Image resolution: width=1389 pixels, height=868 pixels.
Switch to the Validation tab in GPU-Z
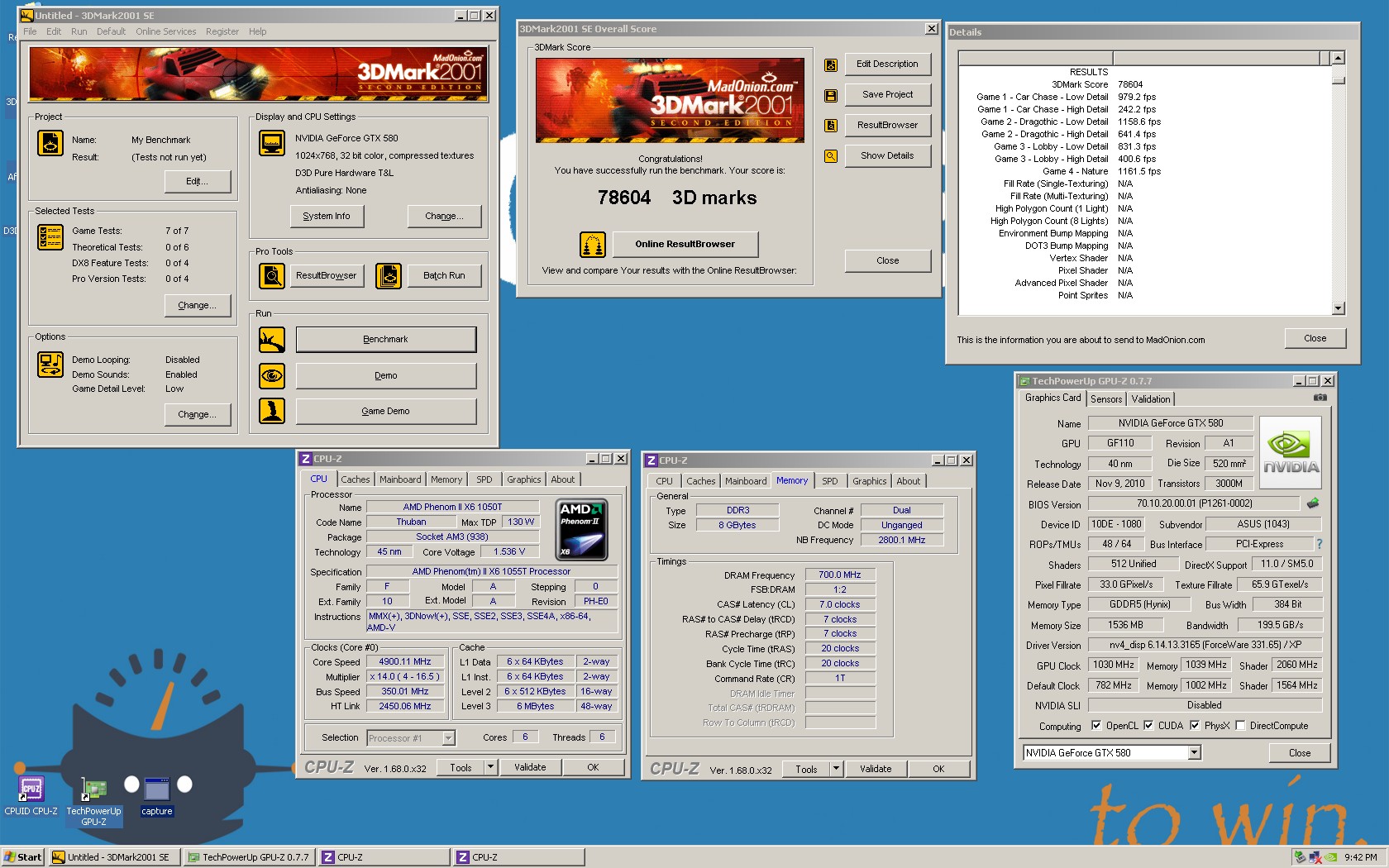[x=1151, y=399]
